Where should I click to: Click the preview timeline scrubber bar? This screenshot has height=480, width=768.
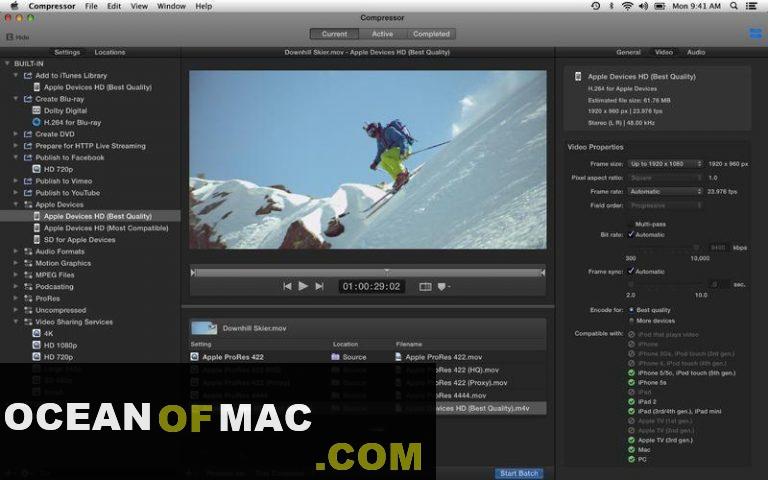click(368, 272)
